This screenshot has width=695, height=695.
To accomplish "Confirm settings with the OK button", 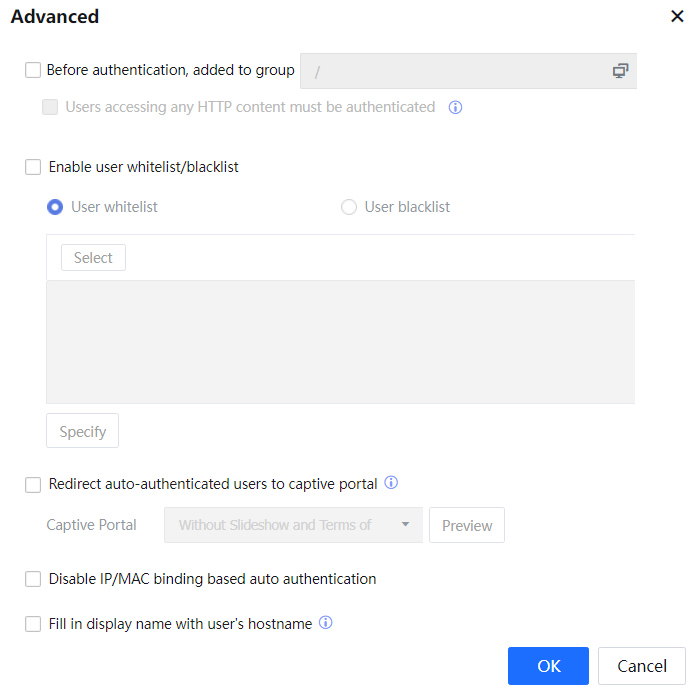I will coord(548,666).
